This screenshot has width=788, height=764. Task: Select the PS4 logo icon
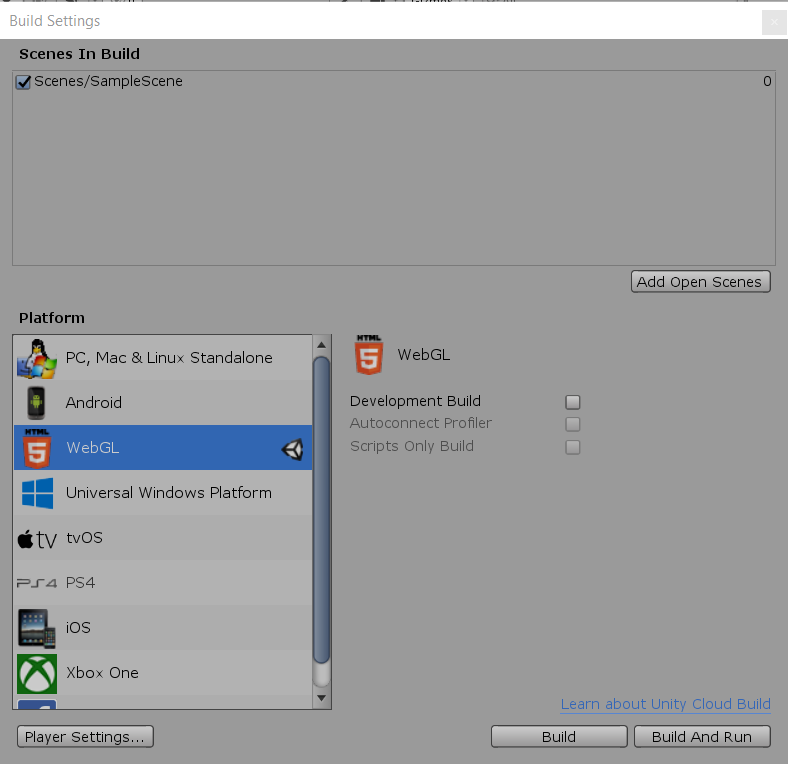[37, 583]
